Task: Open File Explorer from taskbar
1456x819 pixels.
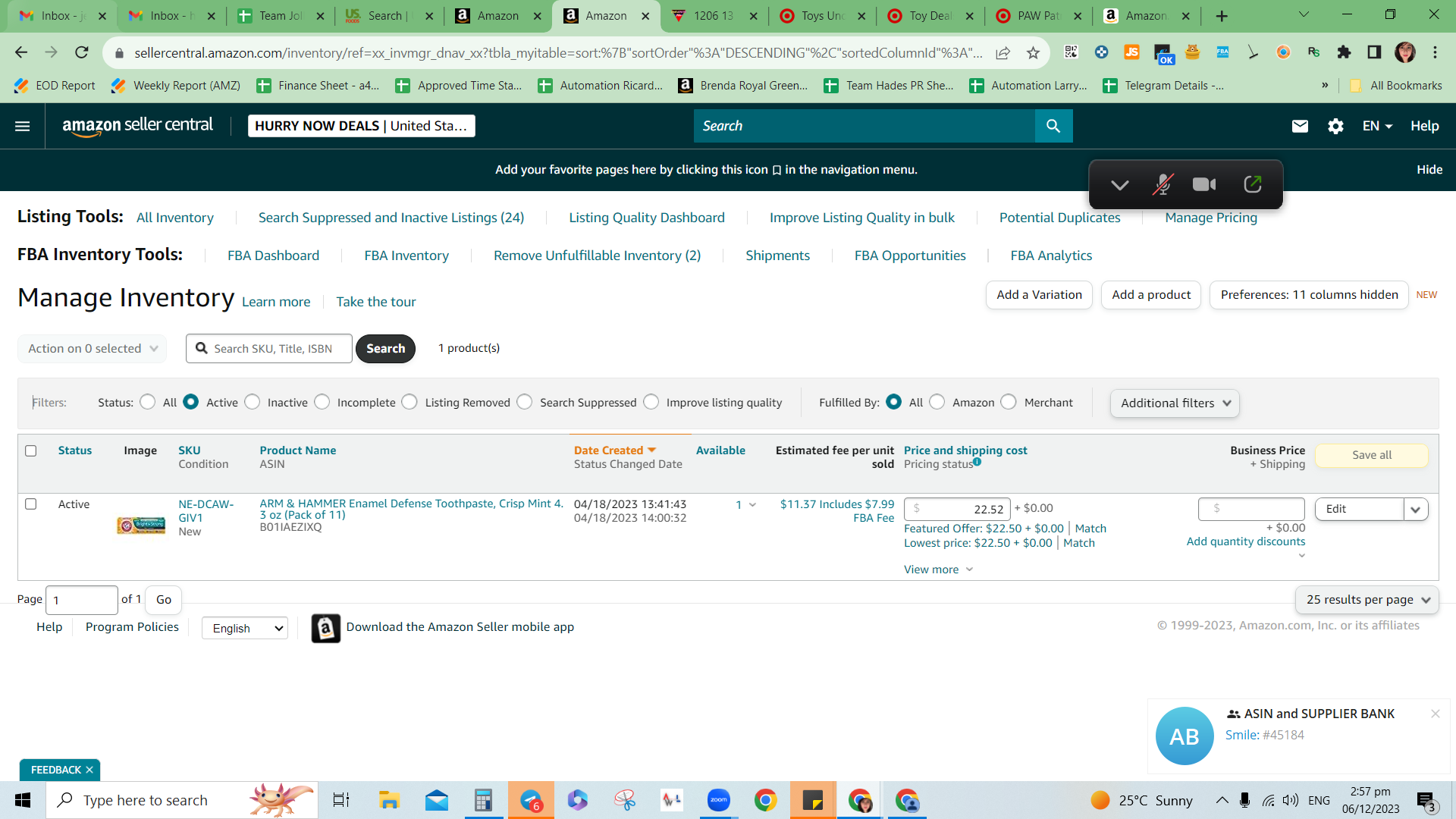Action: click(389, 800)
